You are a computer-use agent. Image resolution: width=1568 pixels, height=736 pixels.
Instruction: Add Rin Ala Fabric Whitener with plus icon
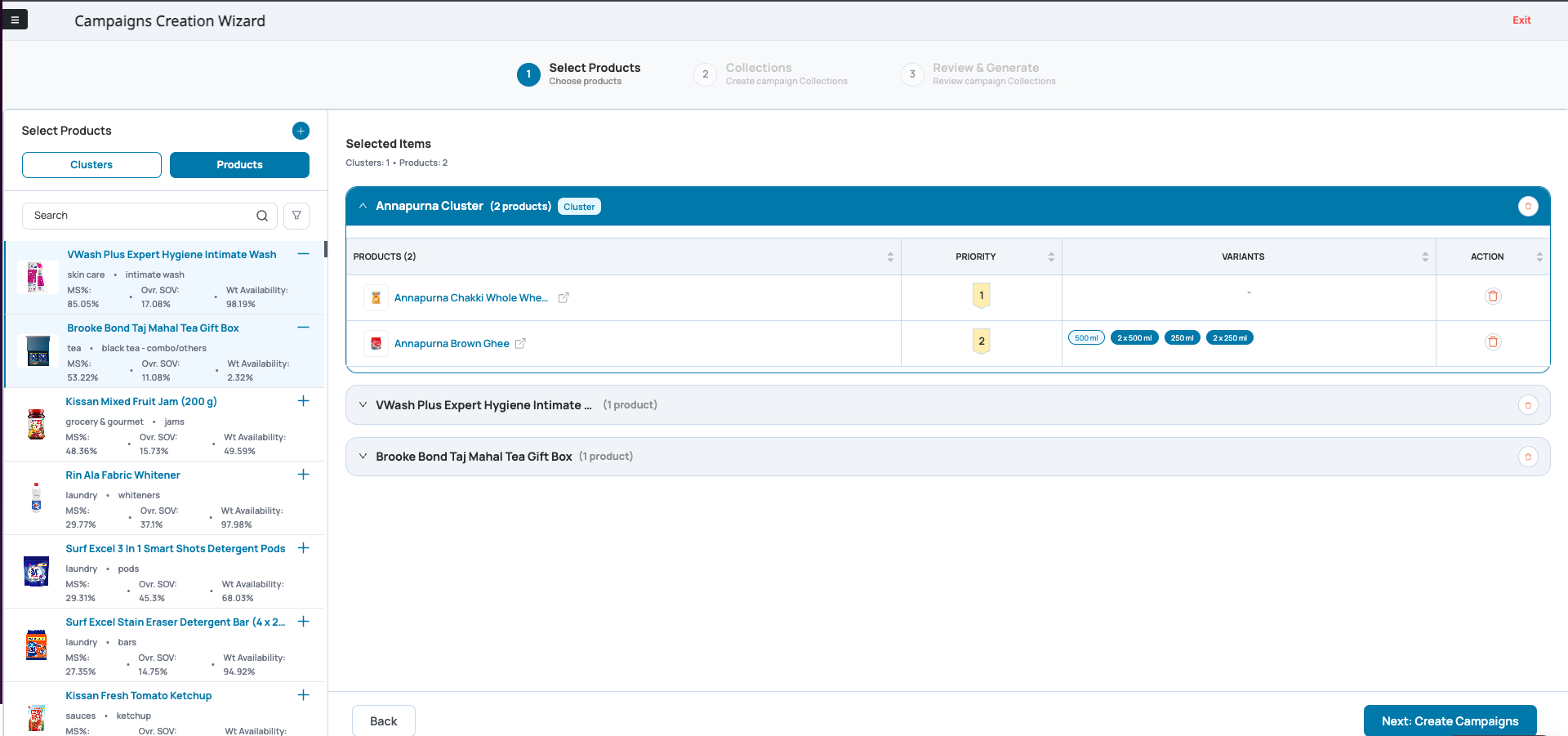click(304, 475)
